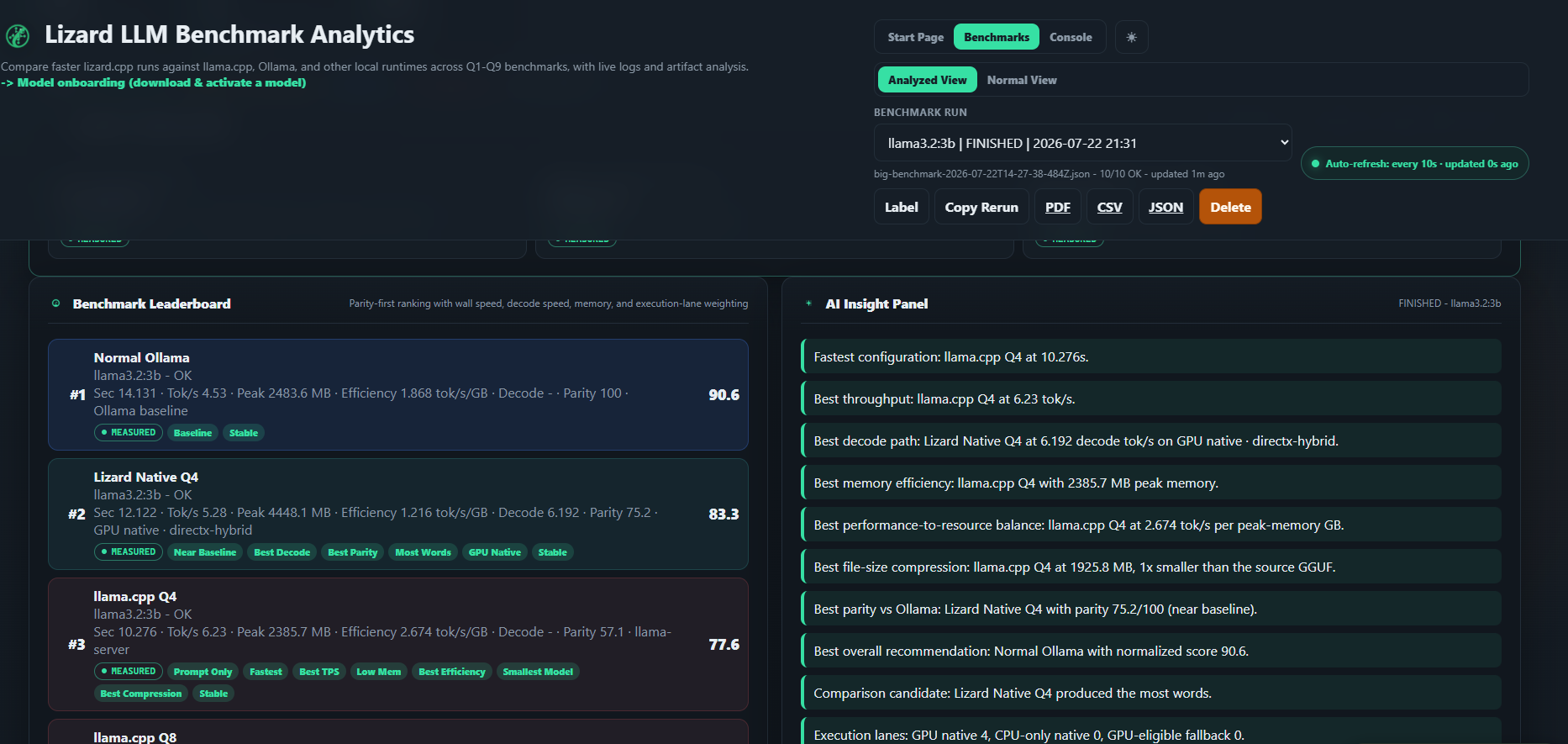
Task: Click the Near Baseline tag
Action: [x=205, y=552]
